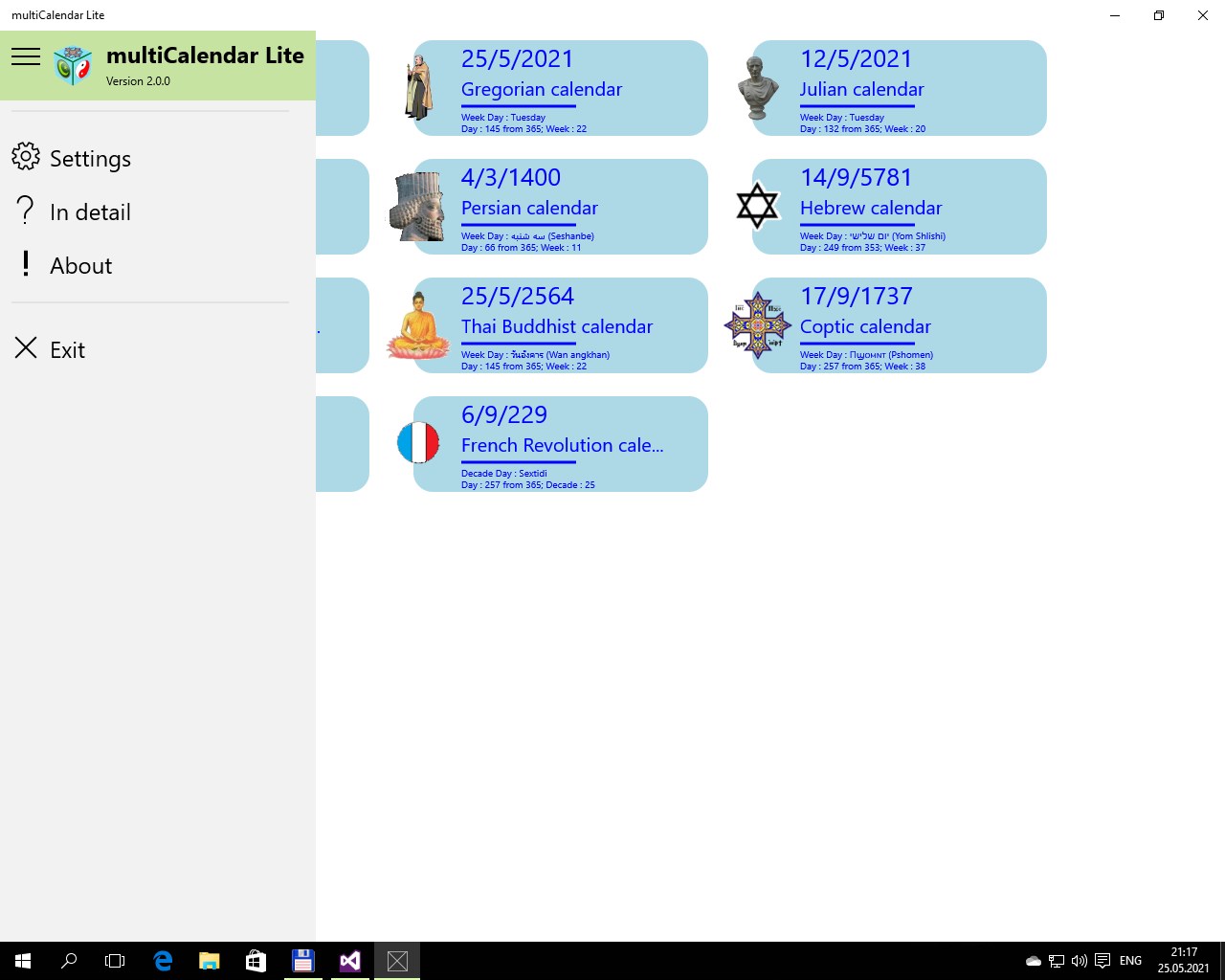The height and width of the screenshot is (980, 1225).
Task: Click the About exclamation mark icon
Action: [26, 264]
